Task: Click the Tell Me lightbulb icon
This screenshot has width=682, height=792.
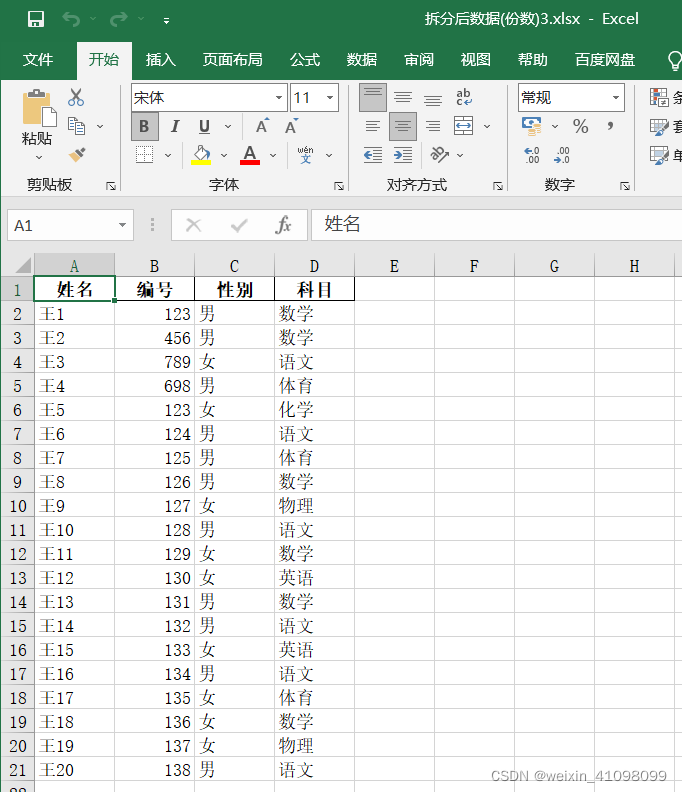Action: [x=674, y=61]
